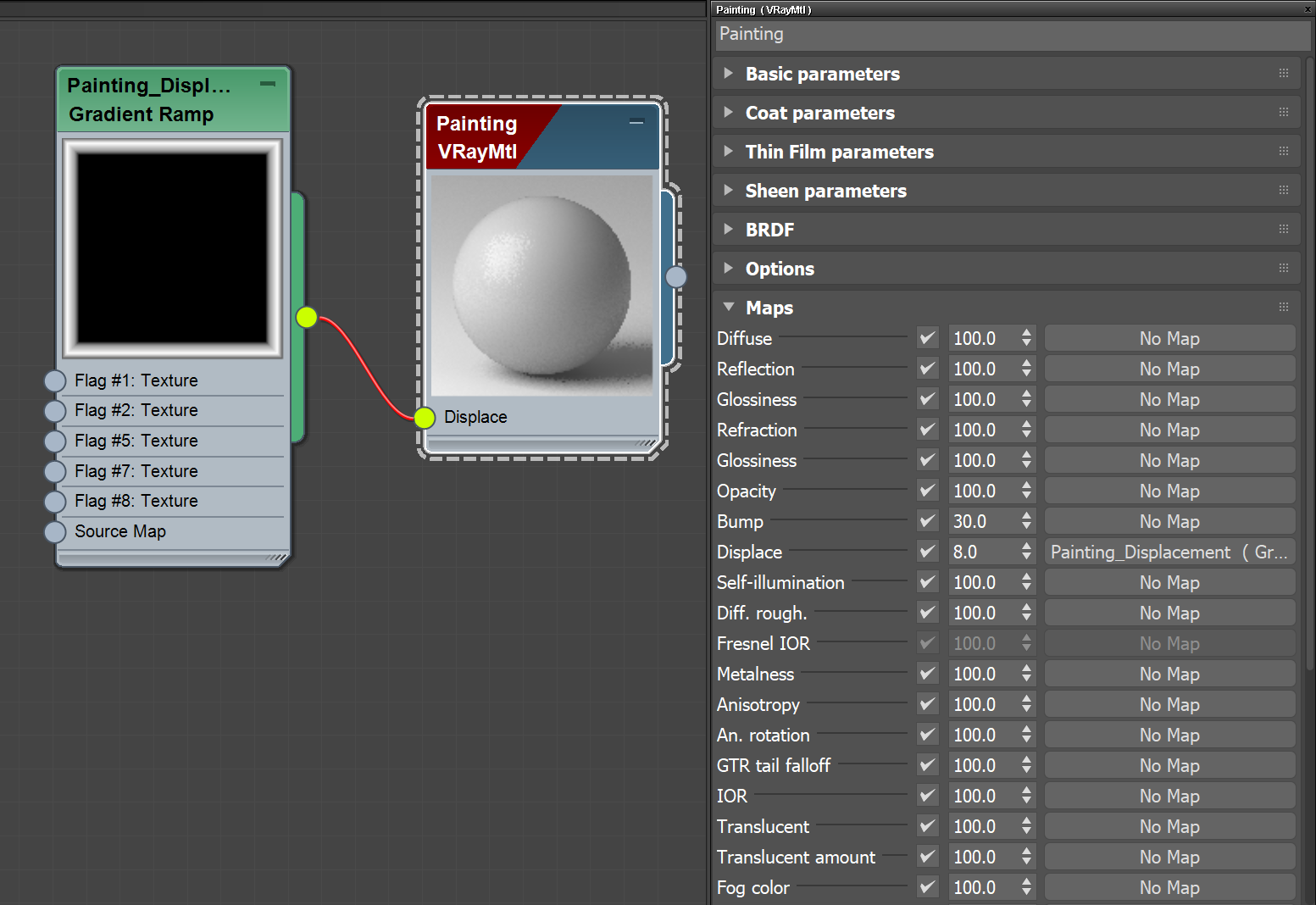Collapse the Painting VRayMtl node
Viewport: 1316px width, 905px height.
coord(636,123)
